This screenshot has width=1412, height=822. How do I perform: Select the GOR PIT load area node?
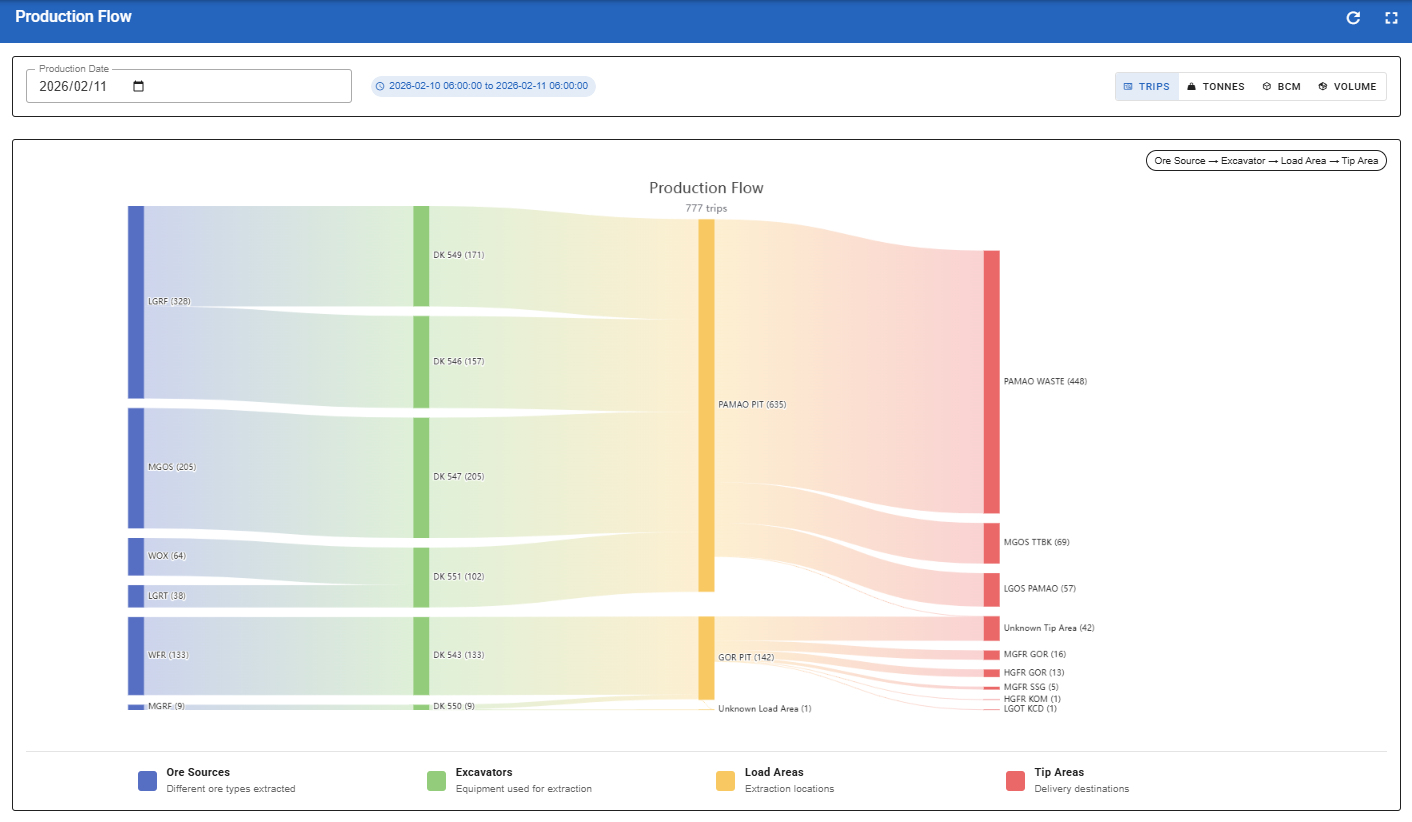point(706,658)
